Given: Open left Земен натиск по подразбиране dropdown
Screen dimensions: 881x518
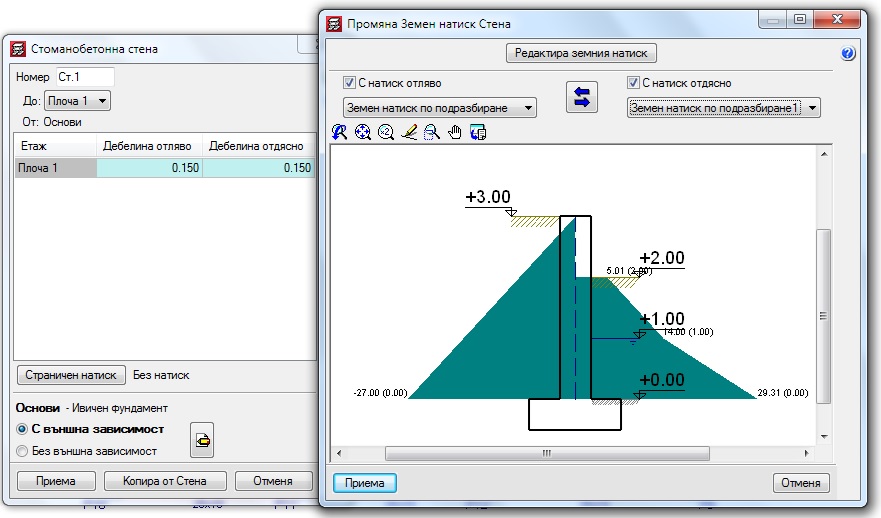Looking at the screenshot, I should [439, 108].
